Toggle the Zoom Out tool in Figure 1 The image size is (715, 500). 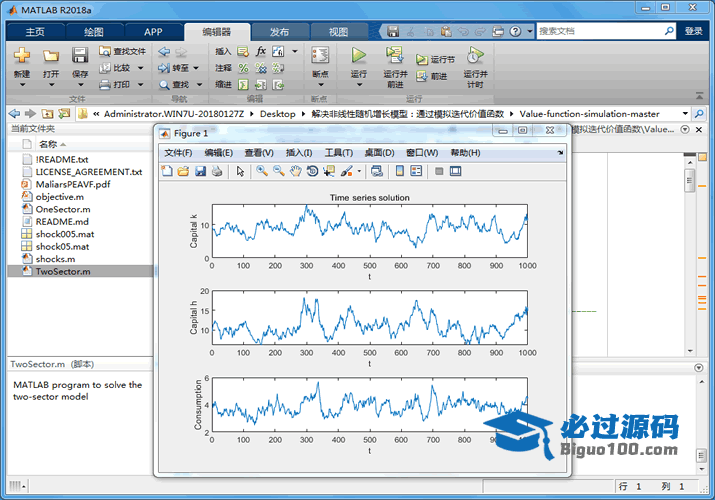279,171
